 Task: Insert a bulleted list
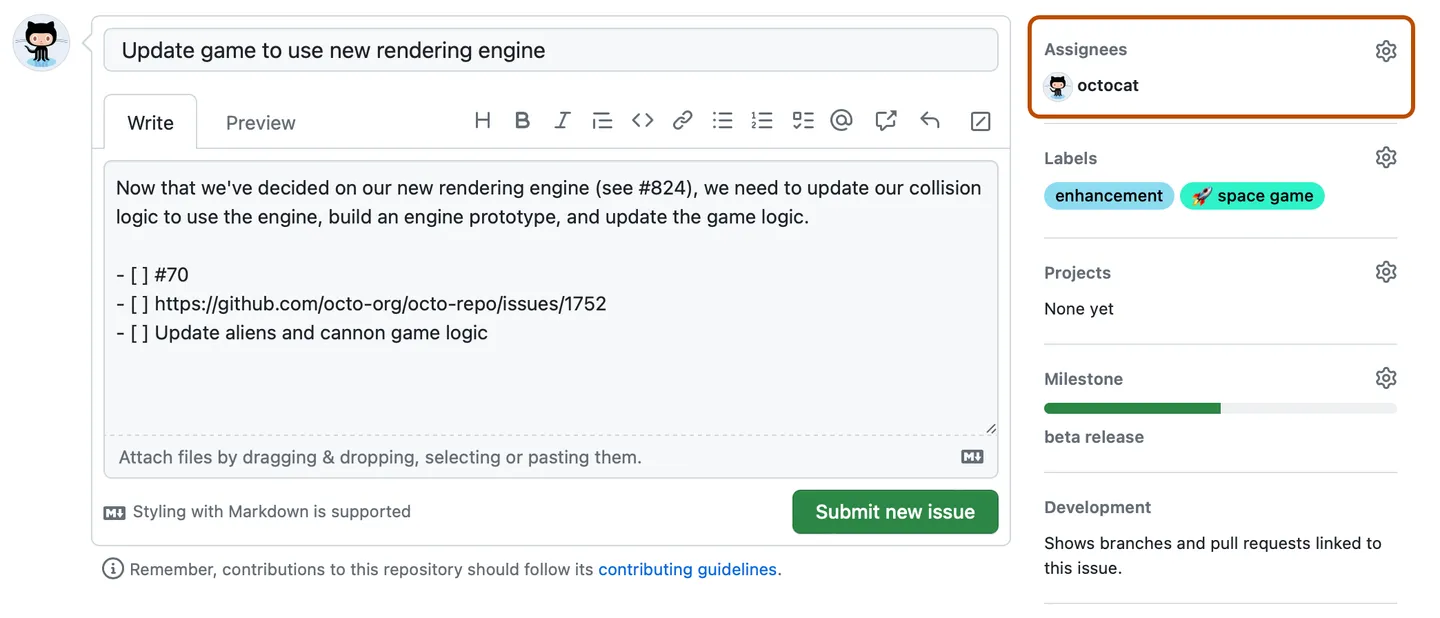pyautogui.click(x=722, y=121)
